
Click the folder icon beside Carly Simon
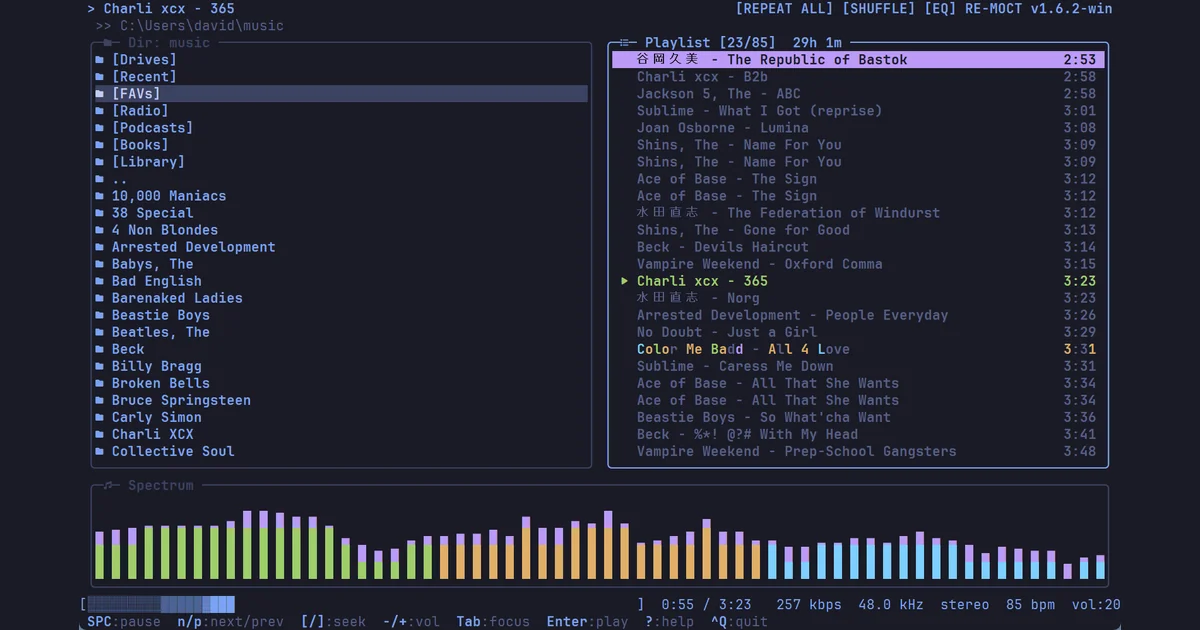tap(99, 417)
